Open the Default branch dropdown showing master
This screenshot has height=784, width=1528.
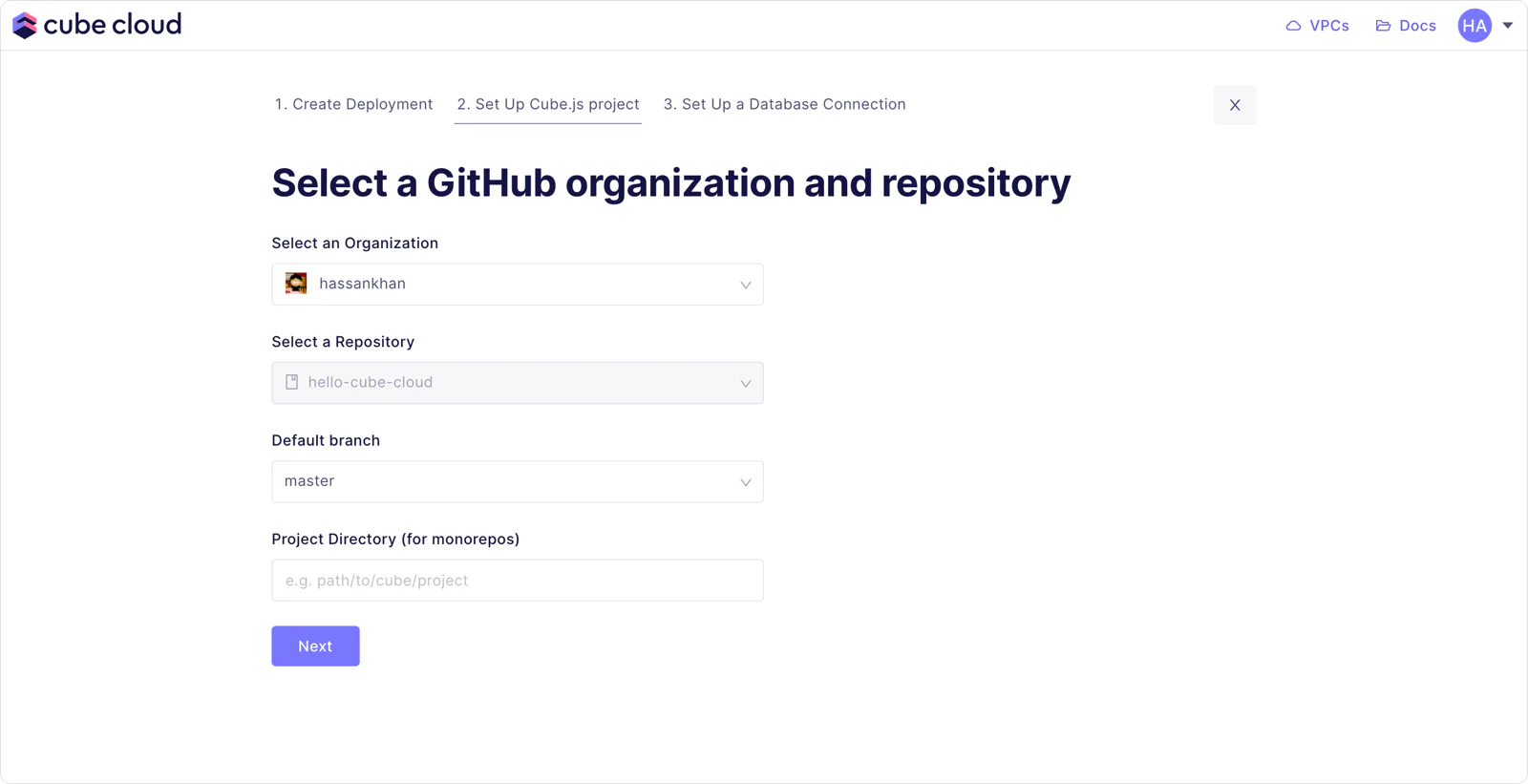[518, 481]
